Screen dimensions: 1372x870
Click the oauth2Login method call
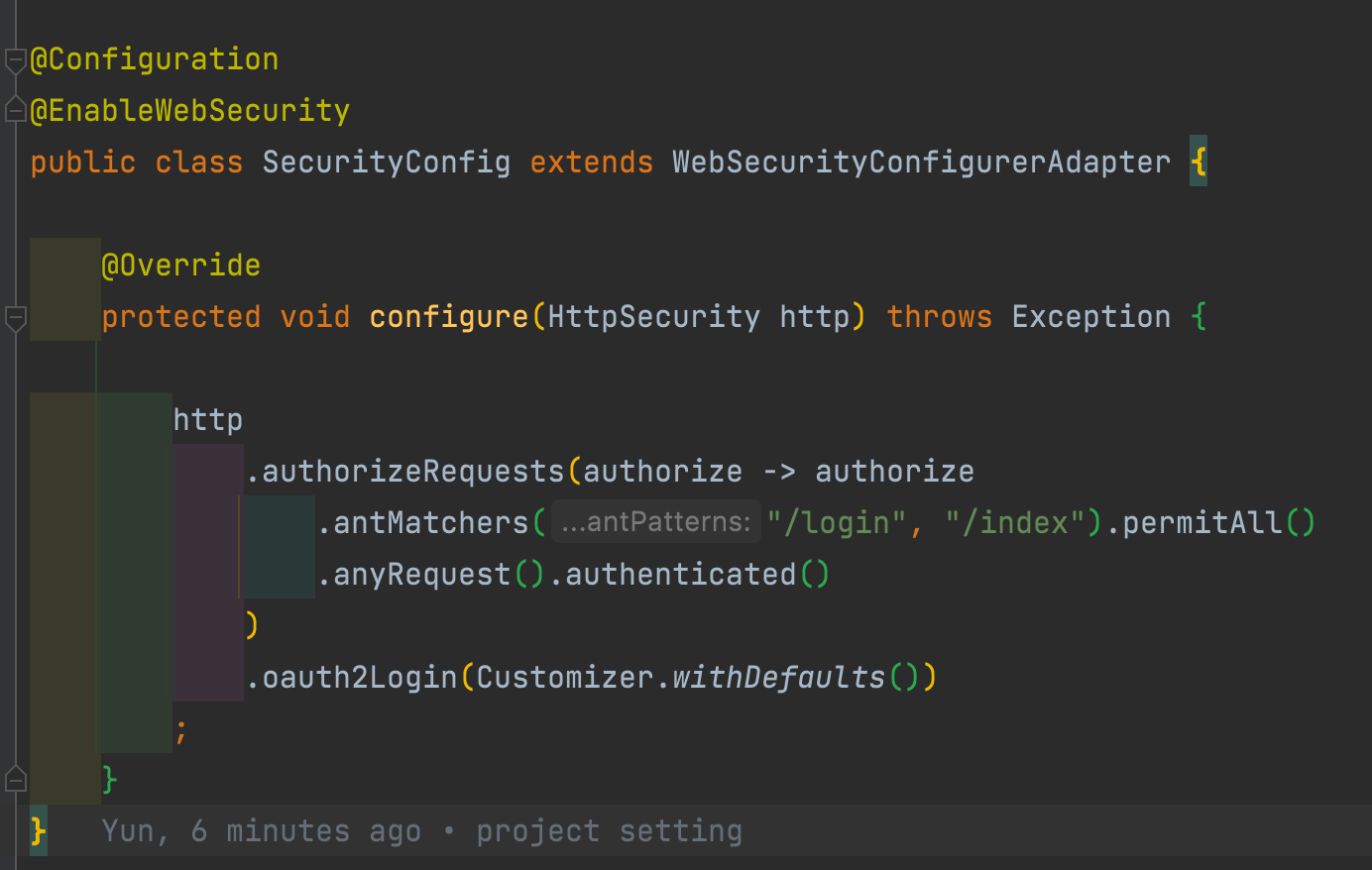(360, 678)
